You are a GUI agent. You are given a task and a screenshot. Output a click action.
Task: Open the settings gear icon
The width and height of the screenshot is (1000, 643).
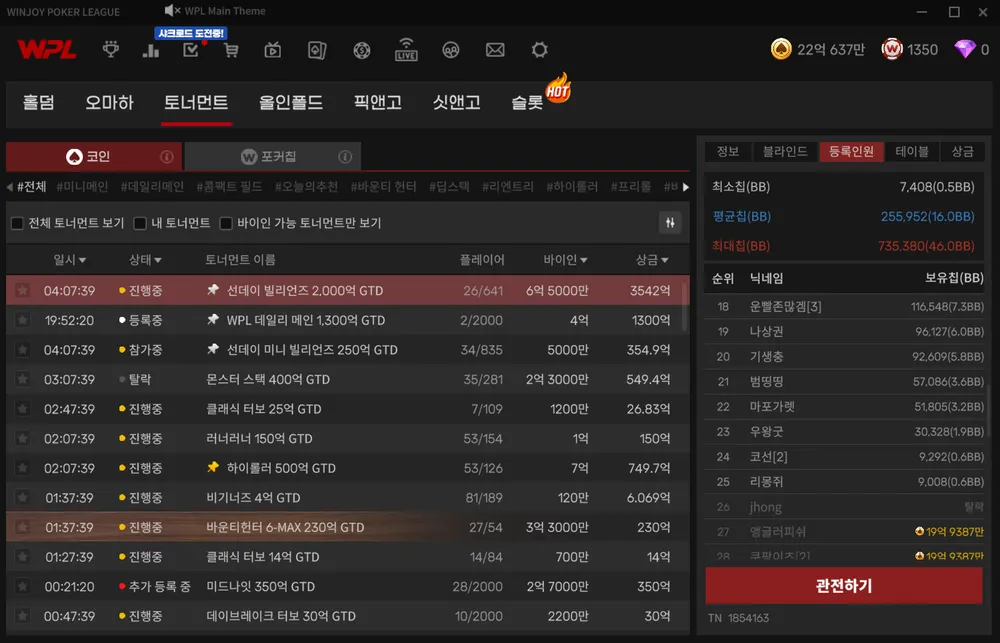pos(540,50)
